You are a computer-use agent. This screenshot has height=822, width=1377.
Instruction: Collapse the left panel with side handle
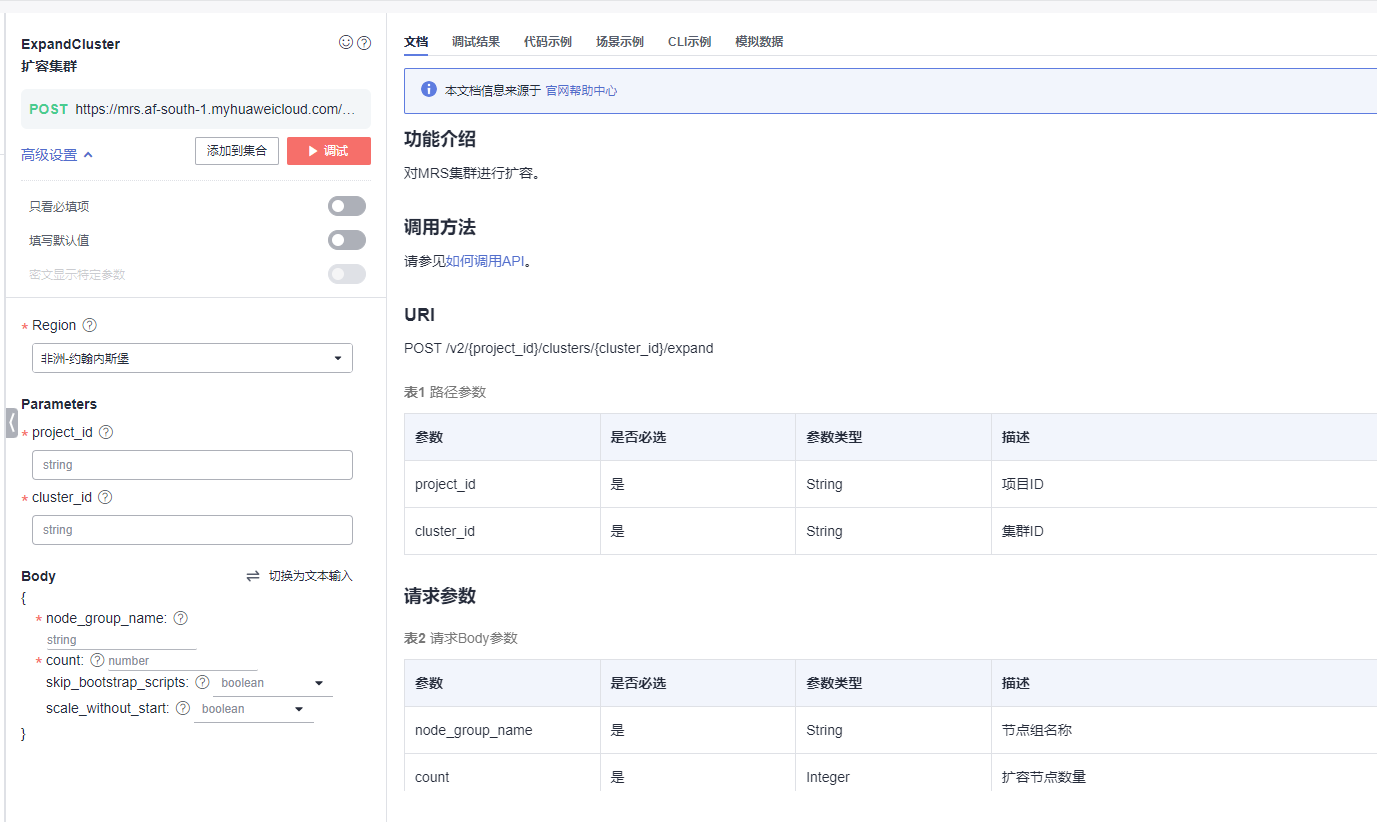click(x=12, y=423)
